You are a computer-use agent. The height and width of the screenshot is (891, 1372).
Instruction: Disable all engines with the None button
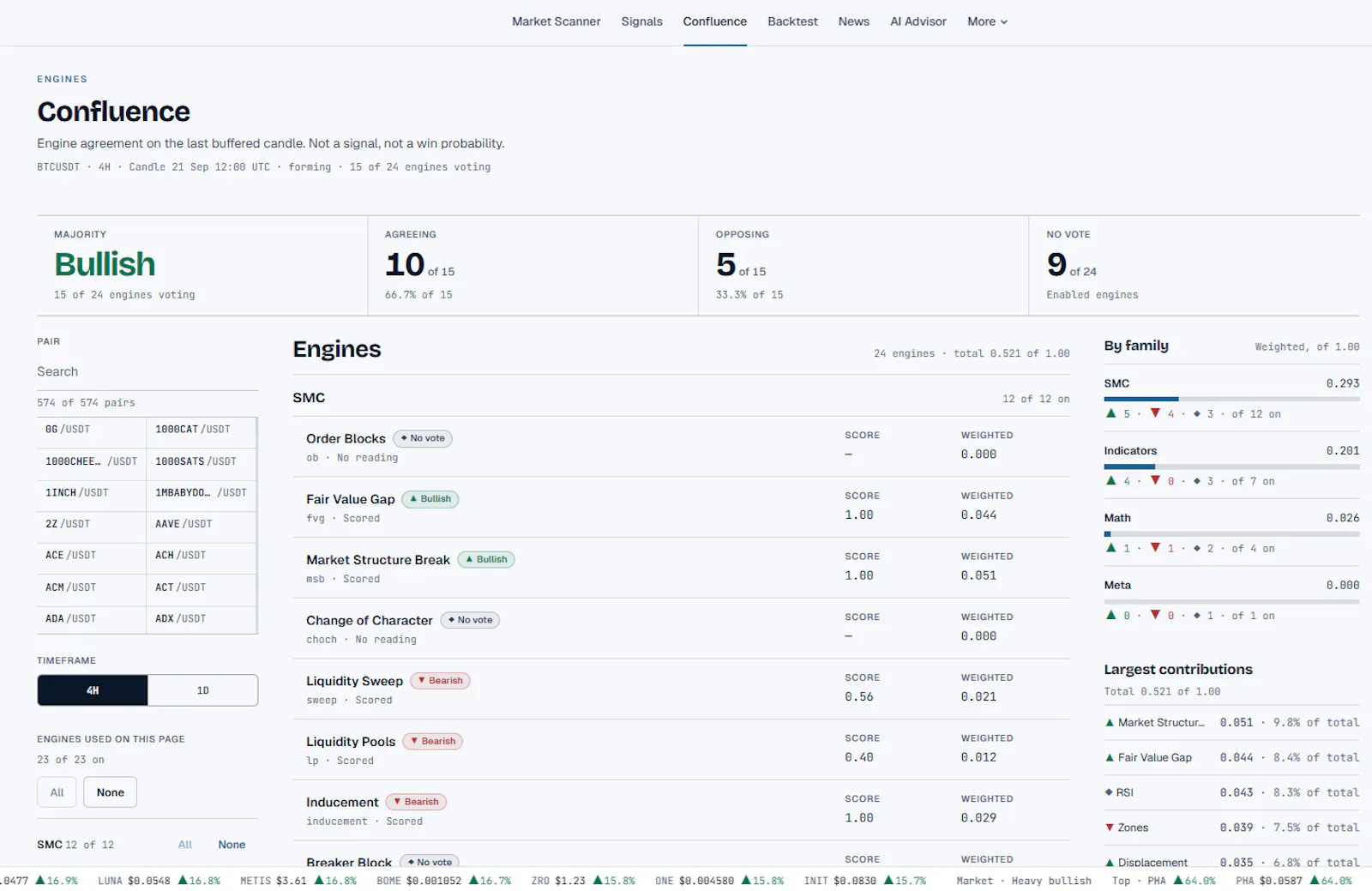pyautogui.click(x=111, y=792)
